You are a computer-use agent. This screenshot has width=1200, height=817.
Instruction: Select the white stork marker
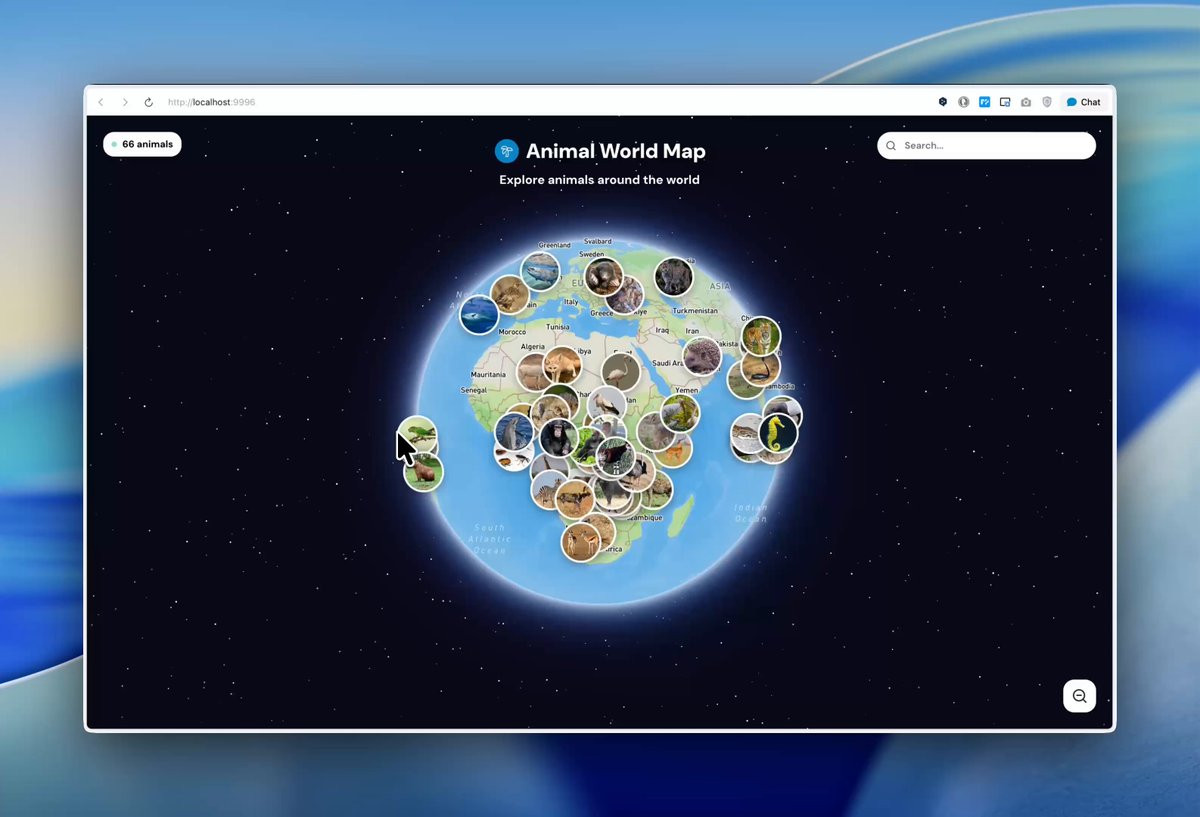[606, 405]
